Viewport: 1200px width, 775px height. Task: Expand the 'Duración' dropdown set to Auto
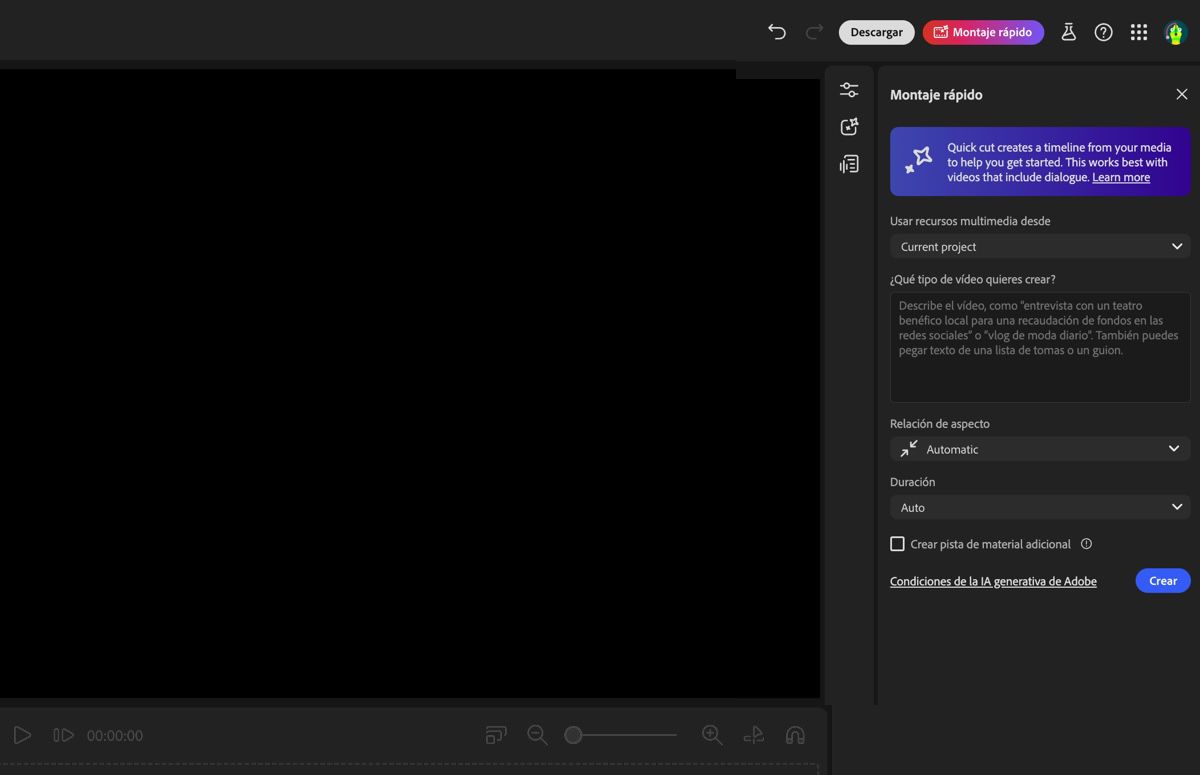1040,507
